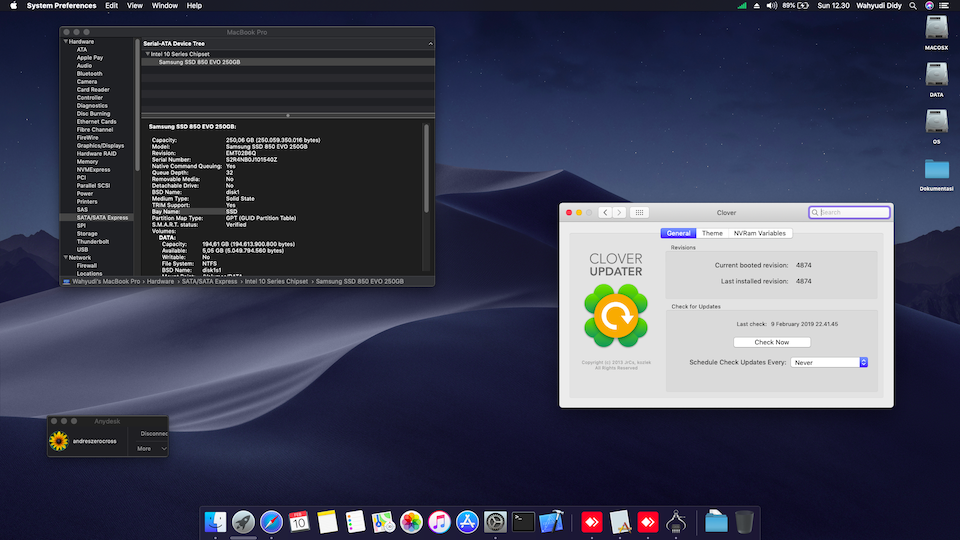Go forward in the Clover preference pane

click(x=619, y=212)
